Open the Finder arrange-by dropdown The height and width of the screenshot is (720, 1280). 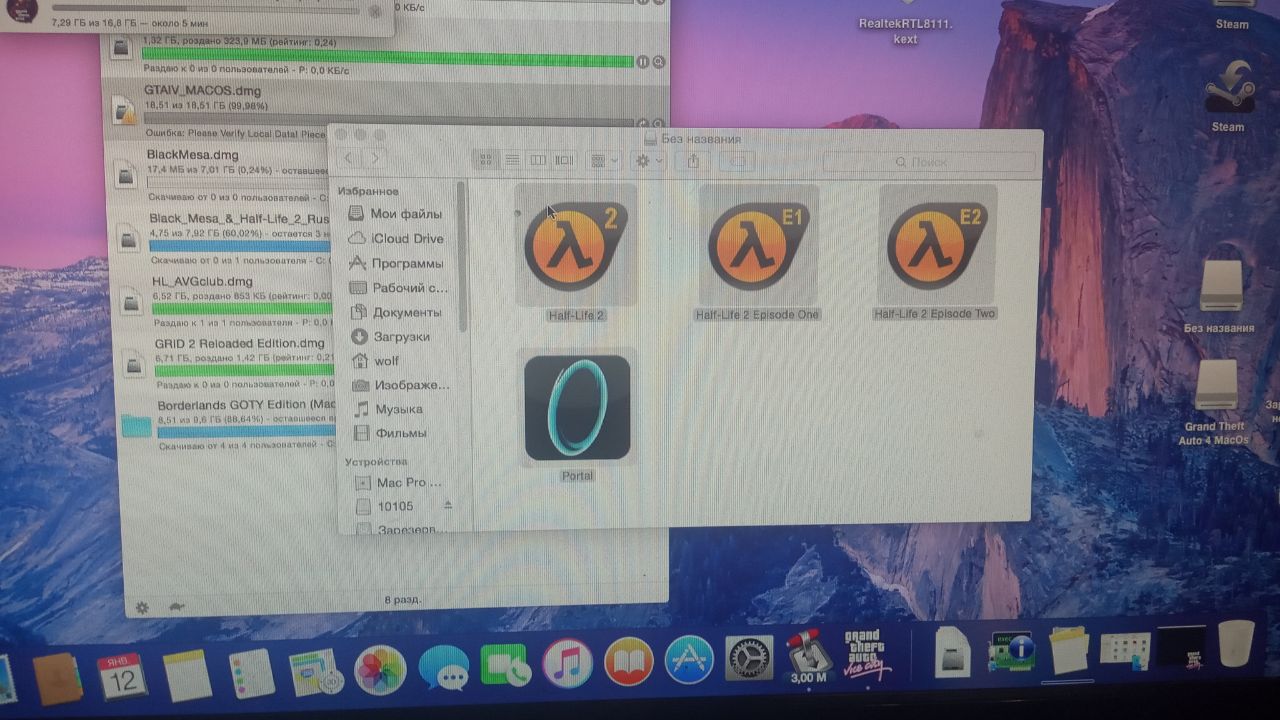coord(604,160)
